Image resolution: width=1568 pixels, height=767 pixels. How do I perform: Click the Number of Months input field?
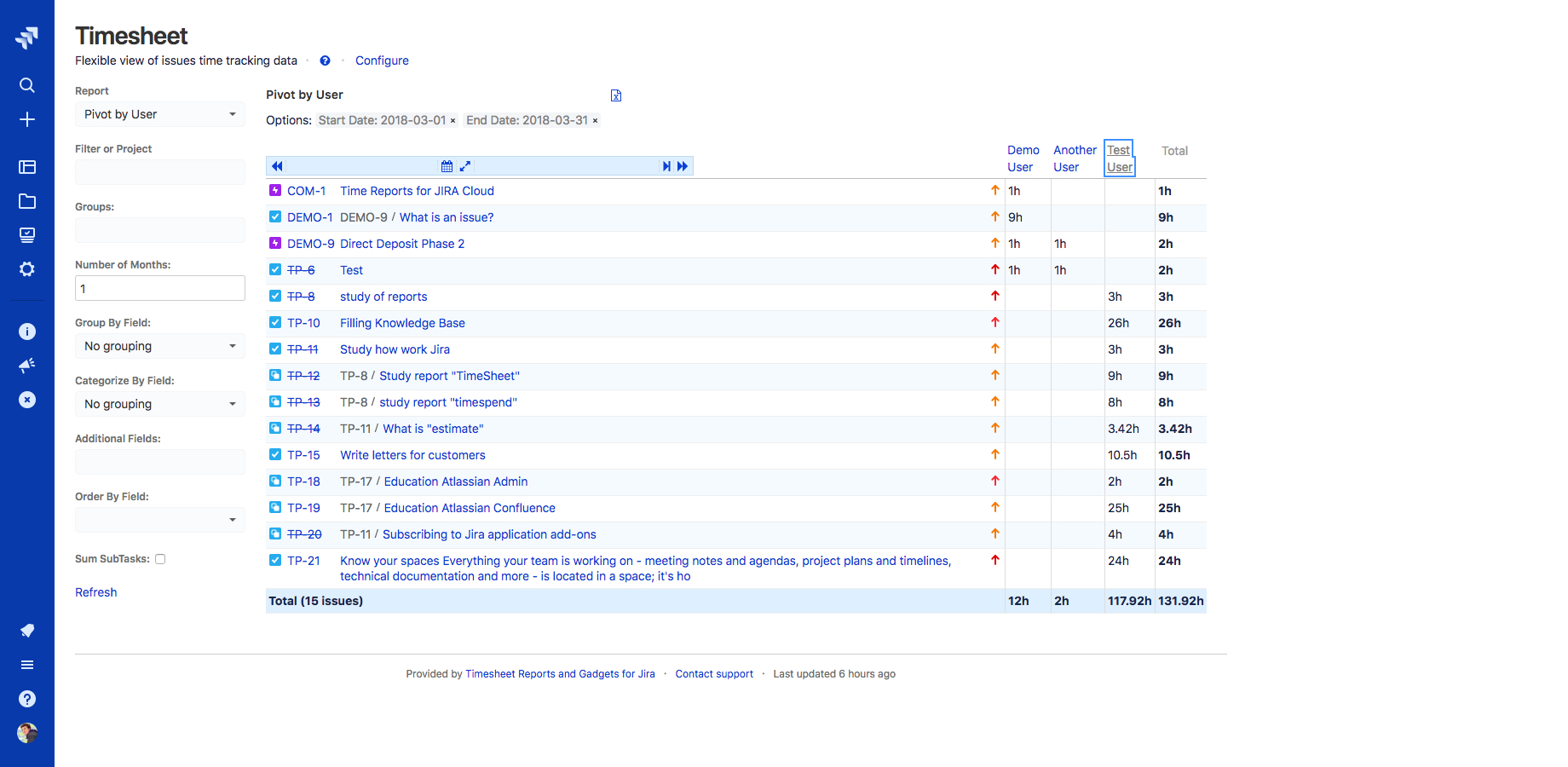click(x=159, y=288)
